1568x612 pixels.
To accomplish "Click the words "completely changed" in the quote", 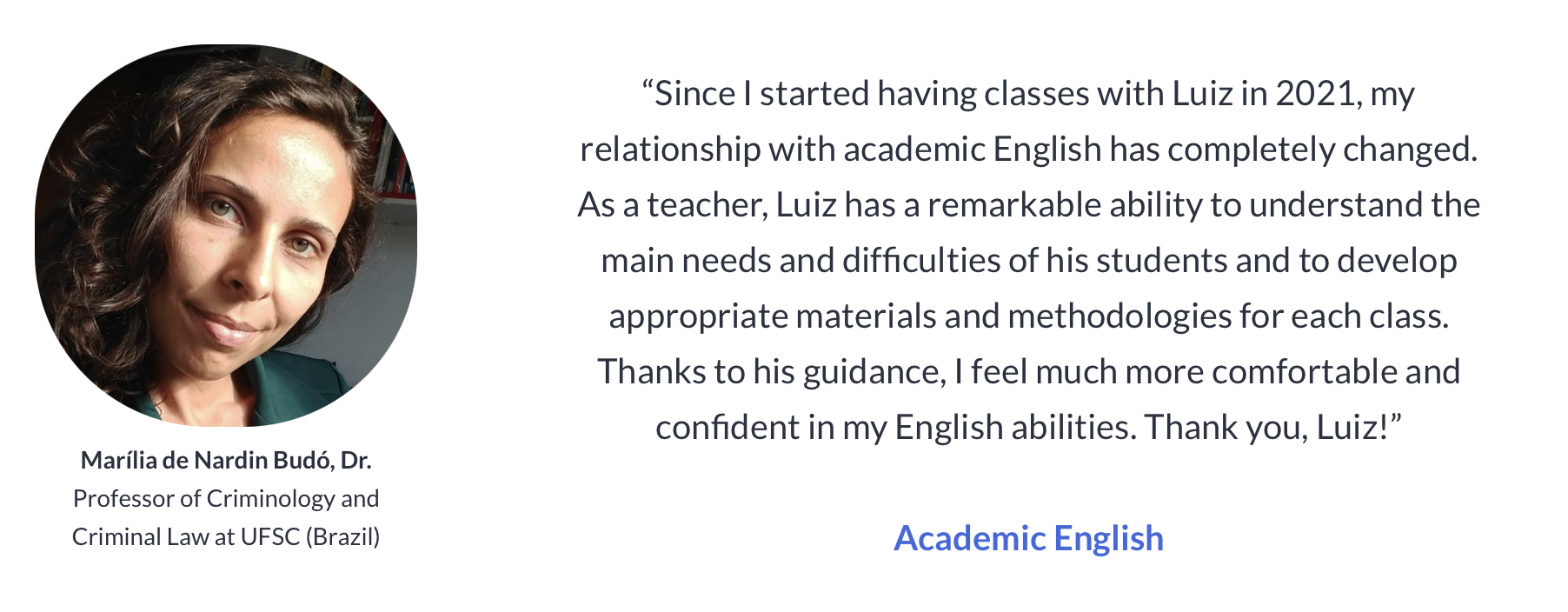I will point(1319,150).
